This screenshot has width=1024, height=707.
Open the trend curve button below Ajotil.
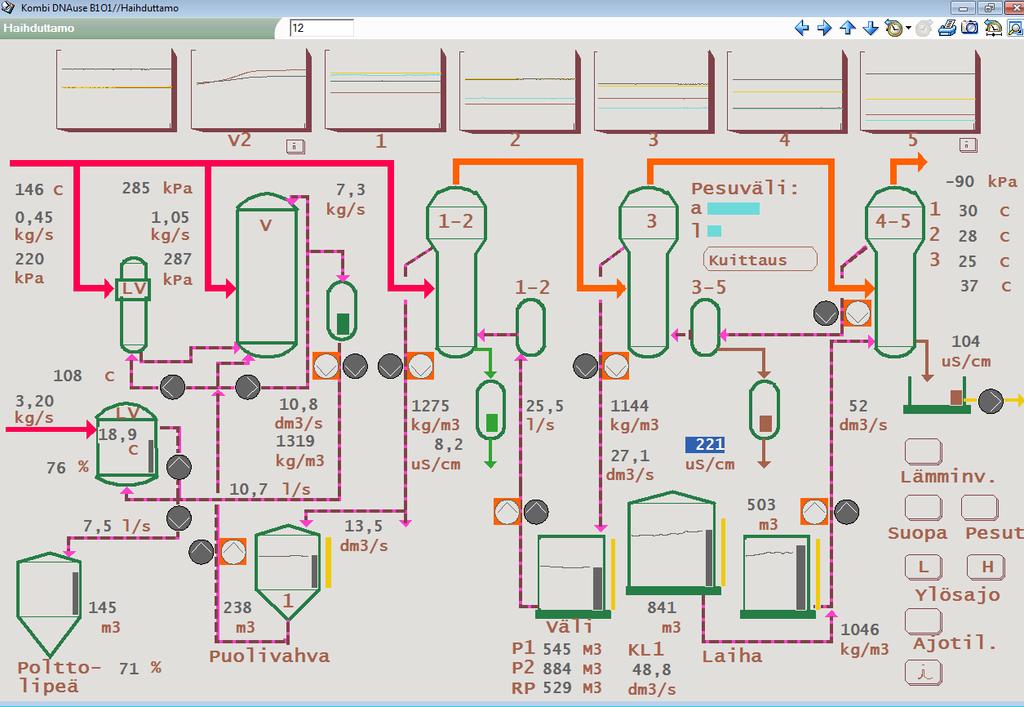[x=923, y=672]
